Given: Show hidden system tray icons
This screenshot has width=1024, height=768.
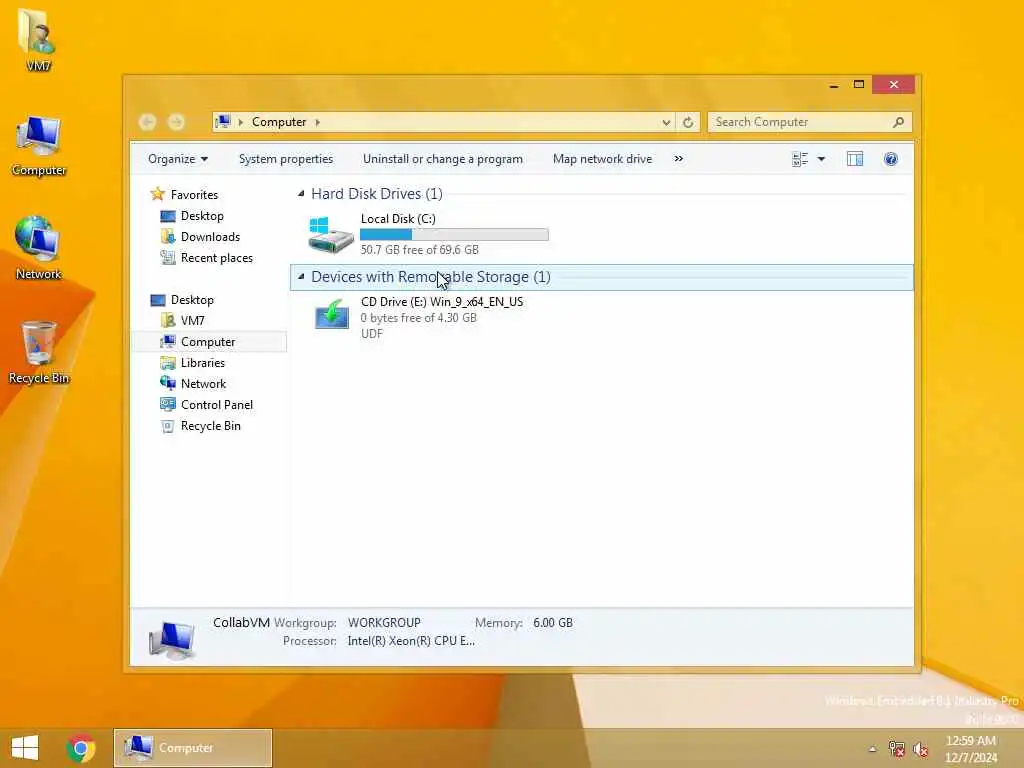Looking at the screenshot, I should [x=872, y=749].
